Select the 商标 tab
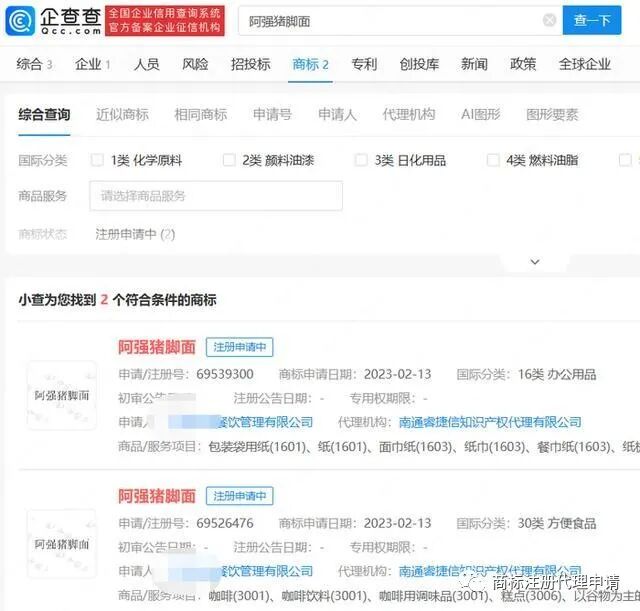 [x=310, y=64]
